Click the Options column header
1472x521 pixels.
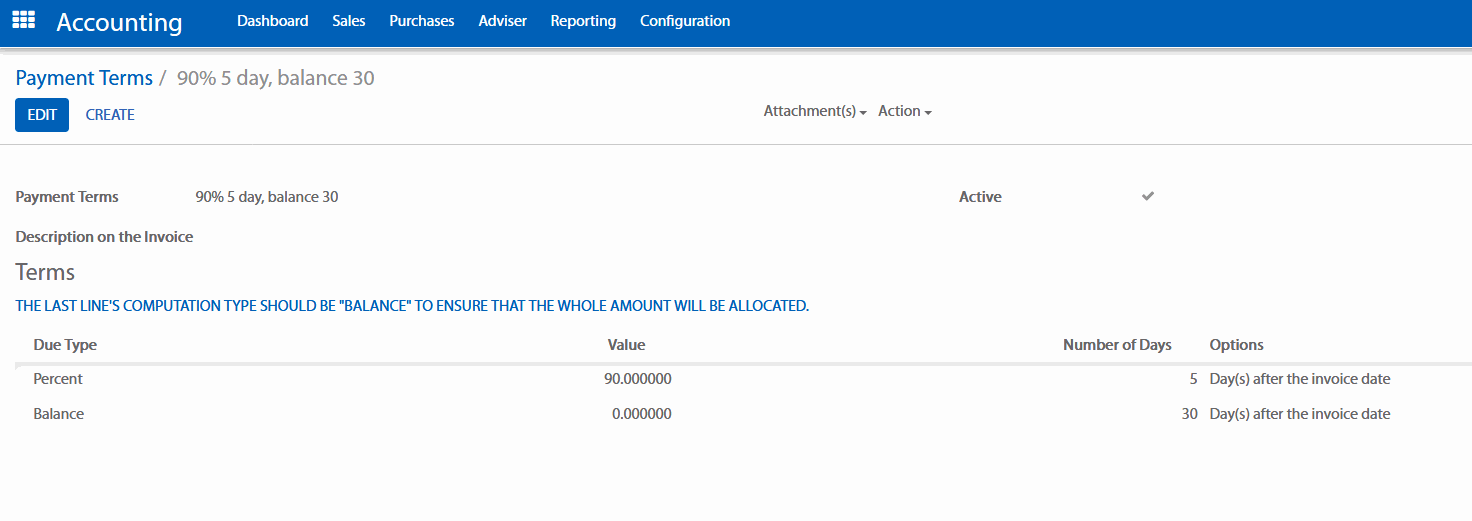1236,345
